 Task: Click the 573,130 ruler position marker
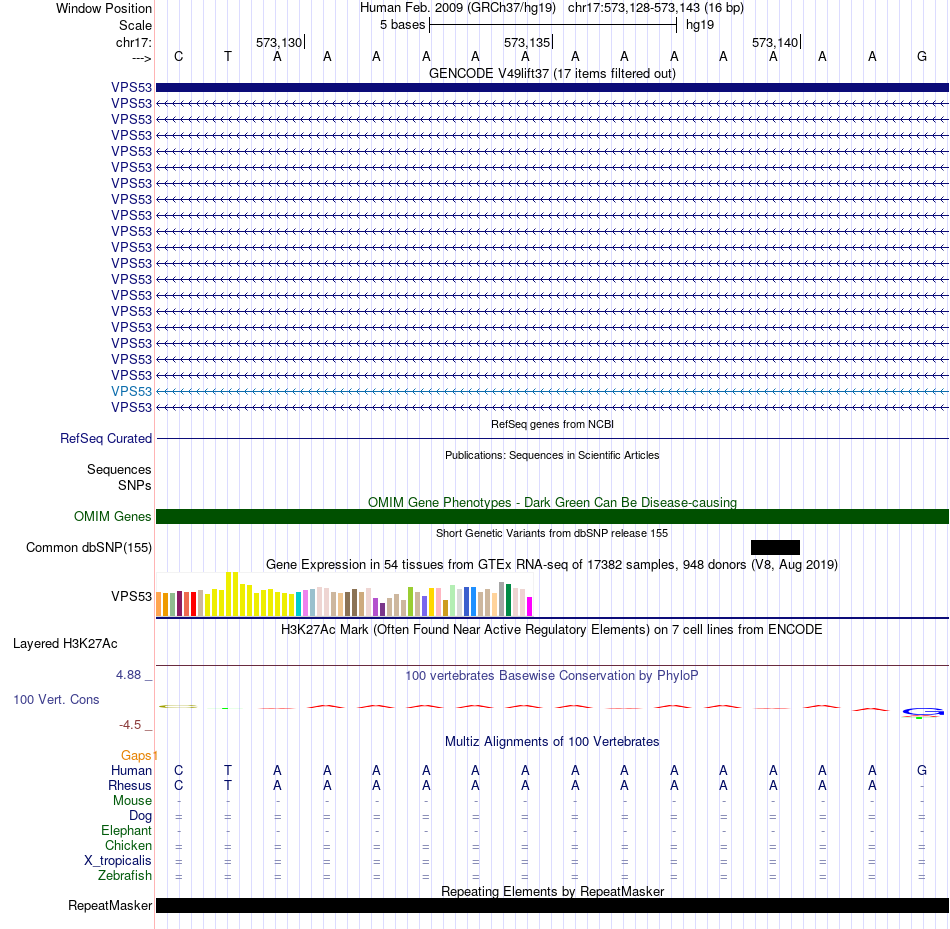(280, 42)
